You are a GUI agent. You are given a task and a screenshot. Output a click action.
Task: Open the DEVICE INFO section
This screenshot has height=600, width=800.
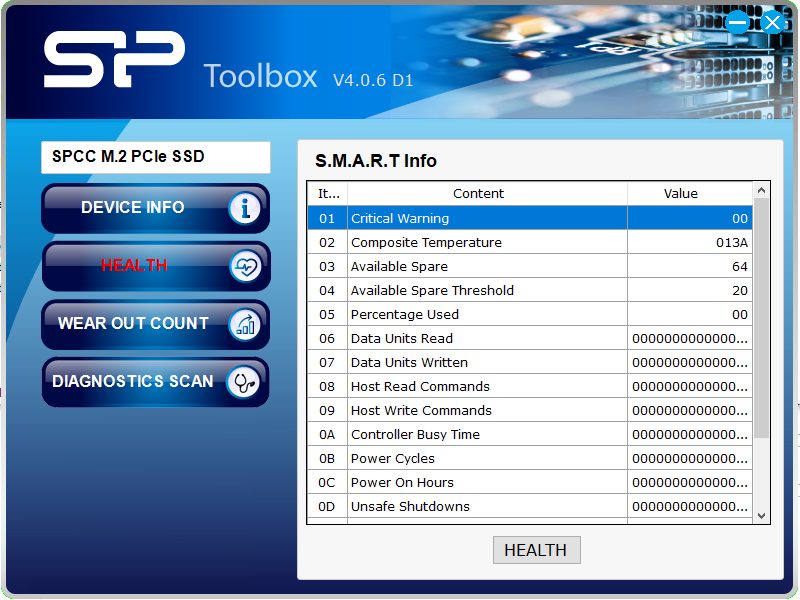[134, 208]
